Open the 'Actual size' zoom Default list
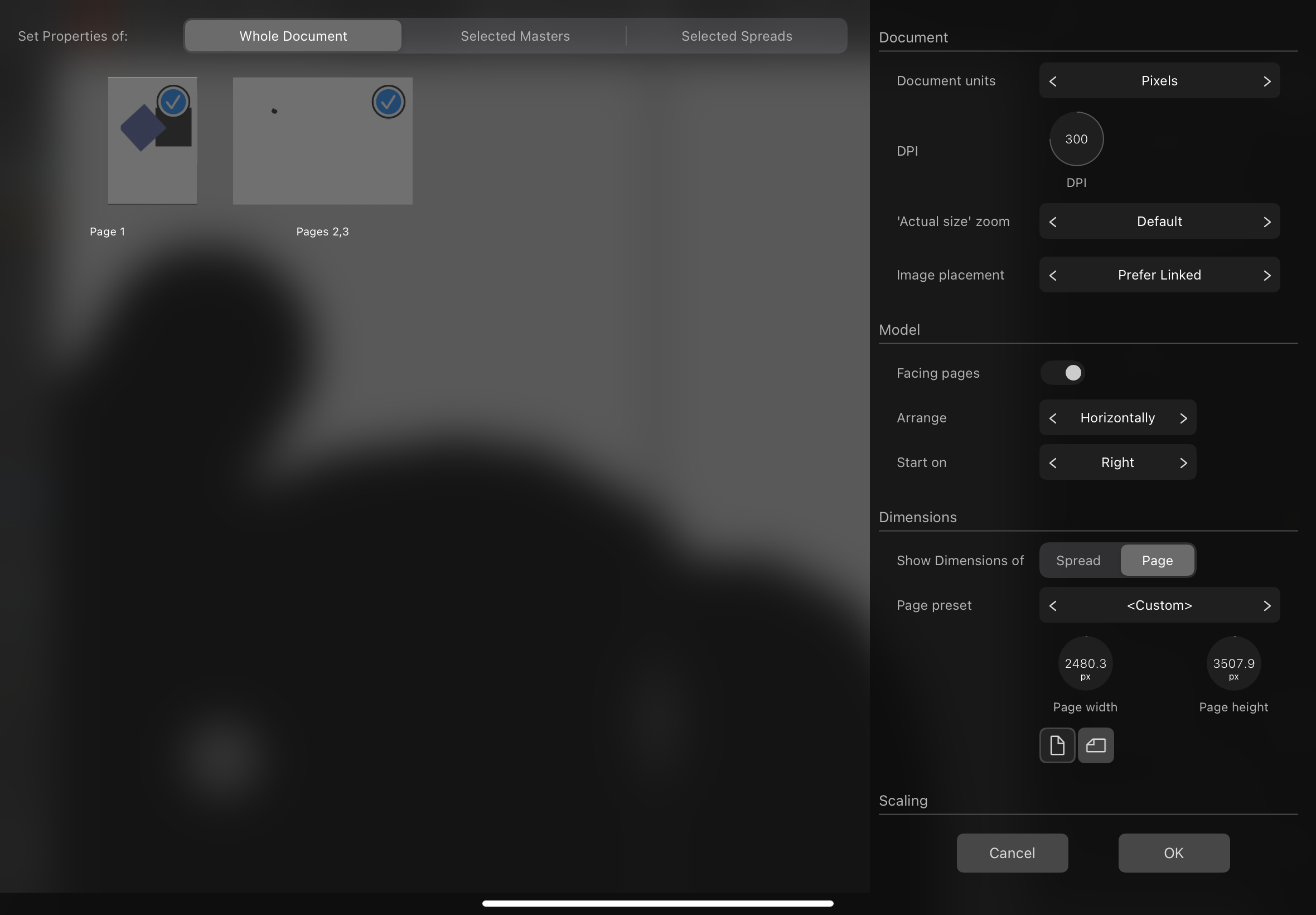 (x=1160, y=221)
